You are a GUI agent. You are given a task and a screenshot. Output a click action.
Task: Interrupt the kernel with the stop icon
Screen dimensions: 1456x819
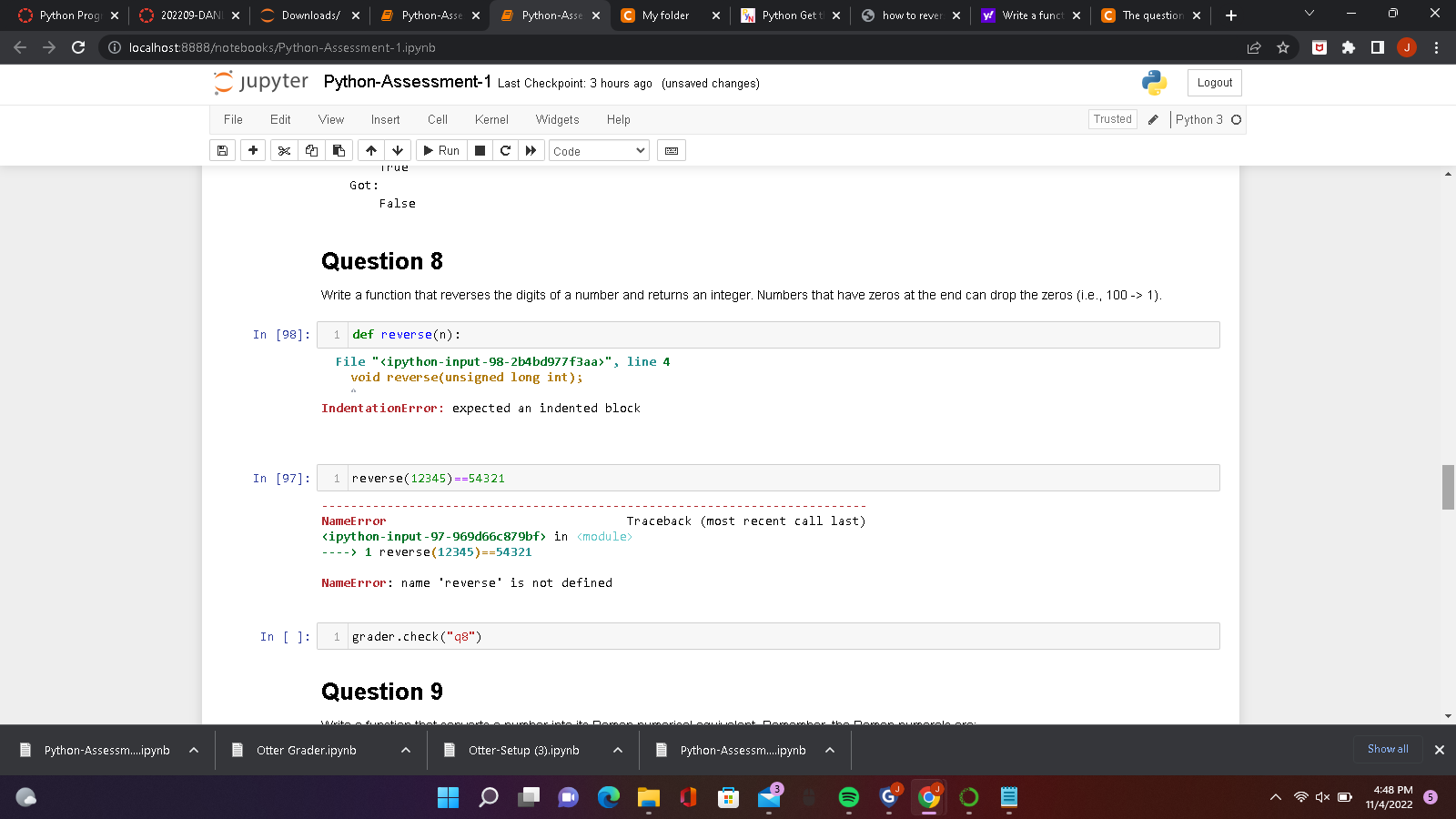click(x=480, y=151)
